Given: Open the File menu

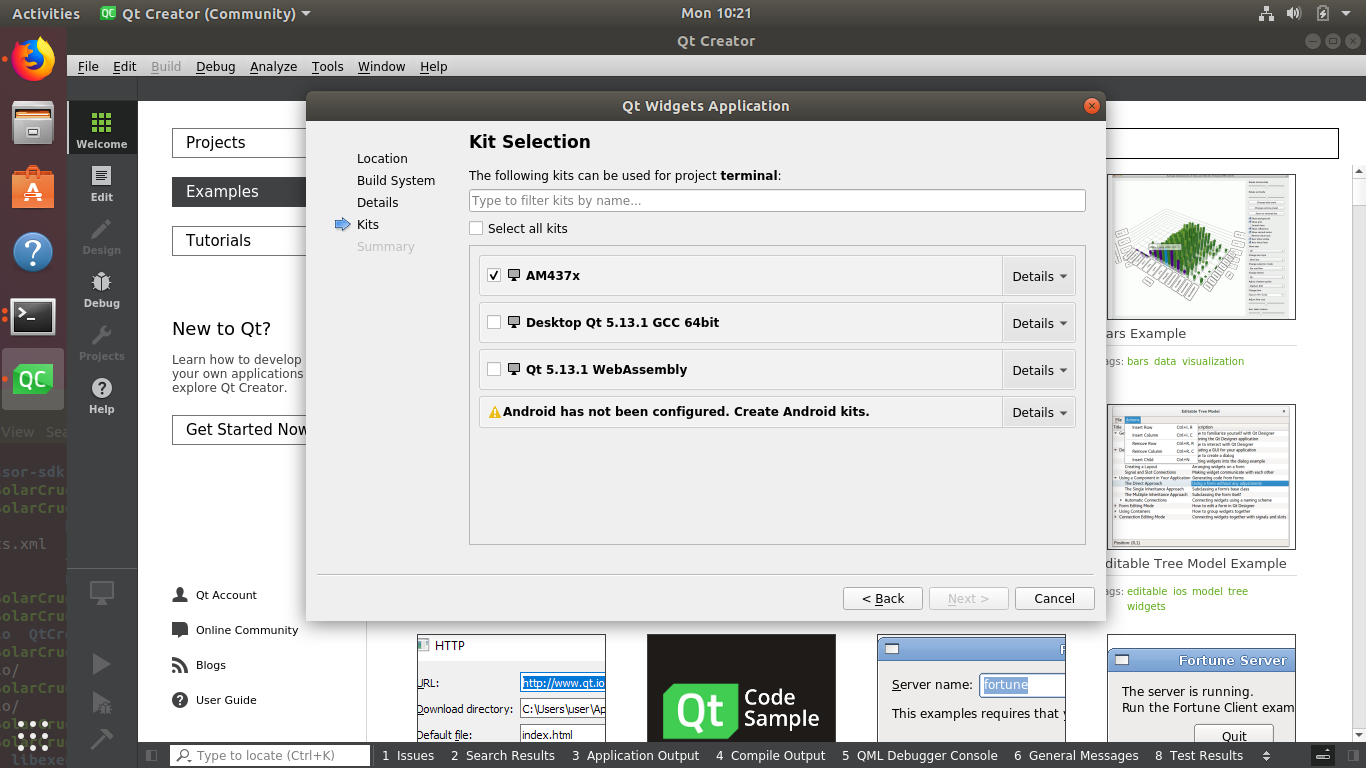Looking at the screenshot, I should click(x=88, y=66).
